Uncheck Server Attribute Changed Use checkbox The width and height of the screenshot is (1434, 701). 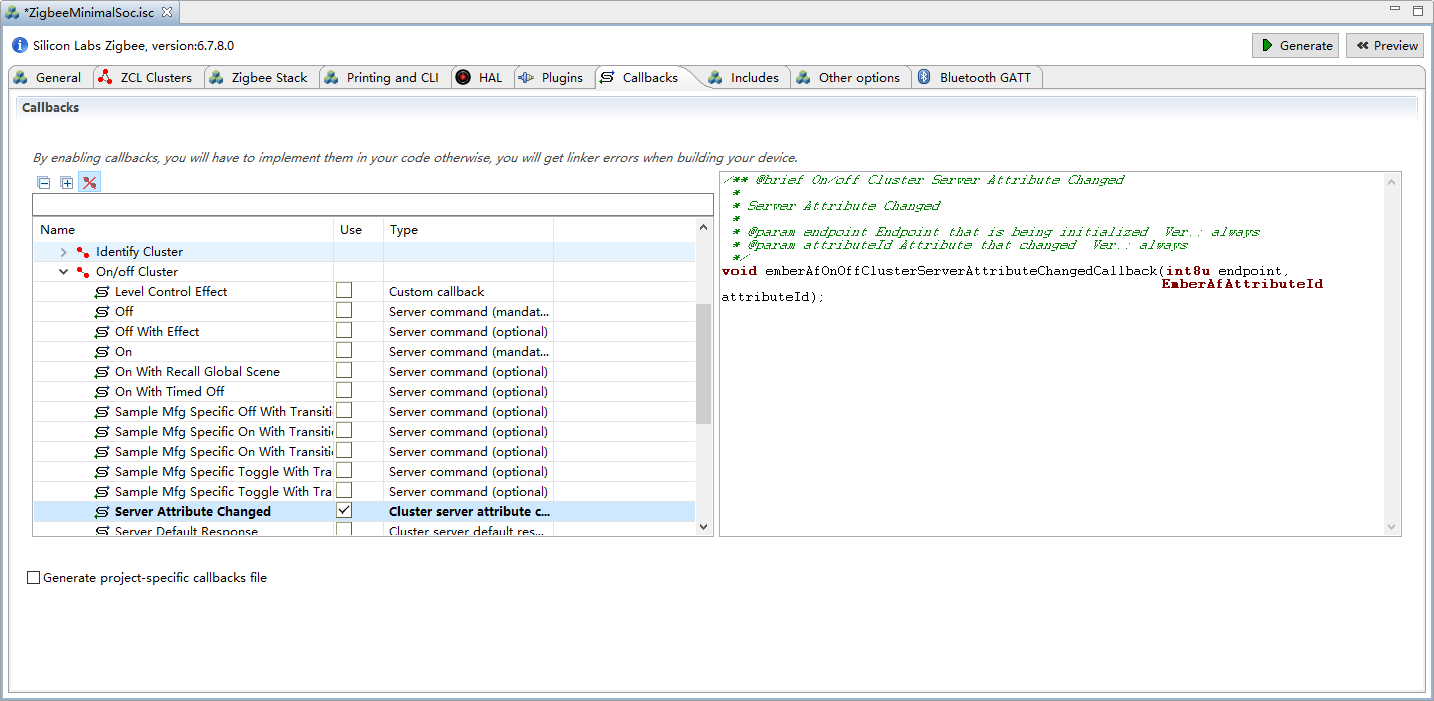pyautogui.click(x=344, y=510)
